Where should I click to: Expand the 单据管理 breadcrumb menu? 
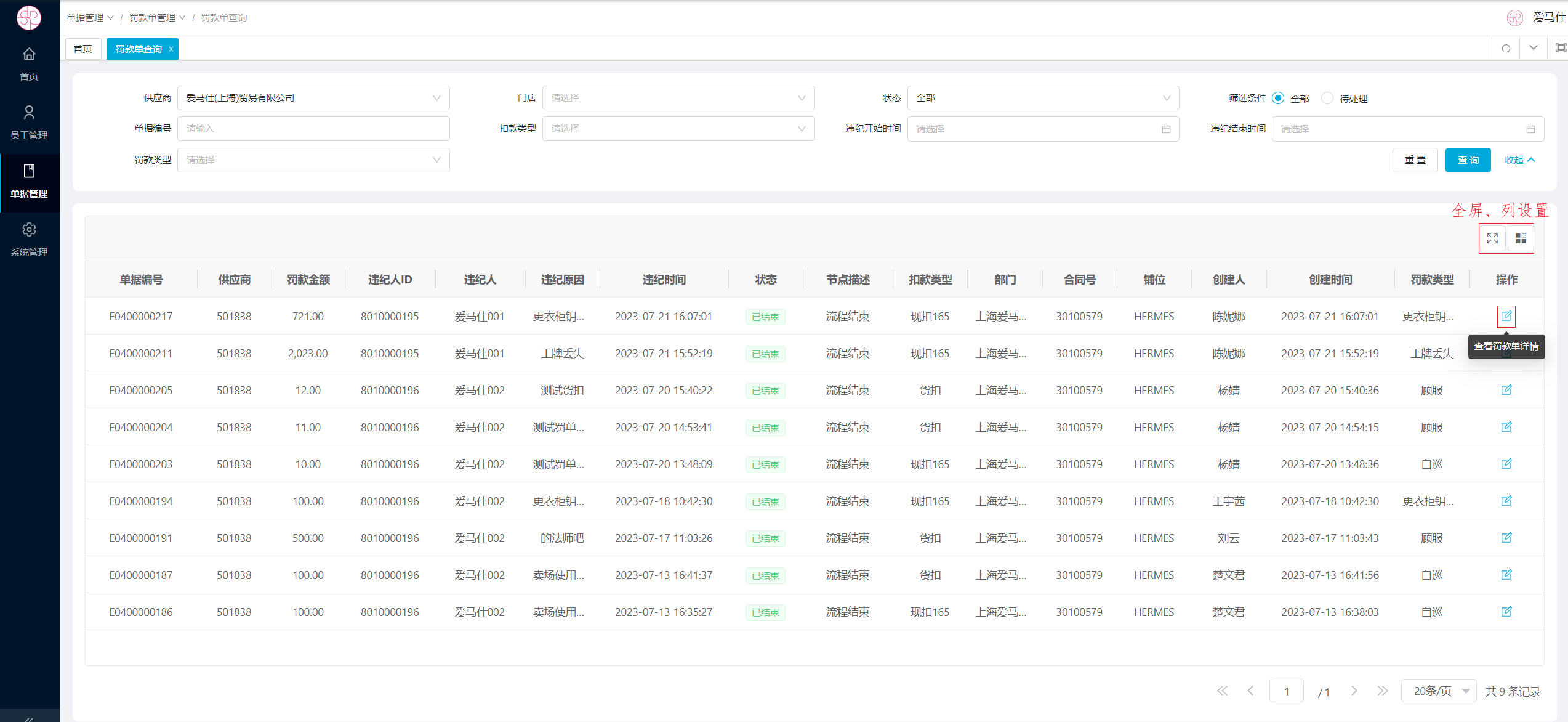[x=90, y=18]
